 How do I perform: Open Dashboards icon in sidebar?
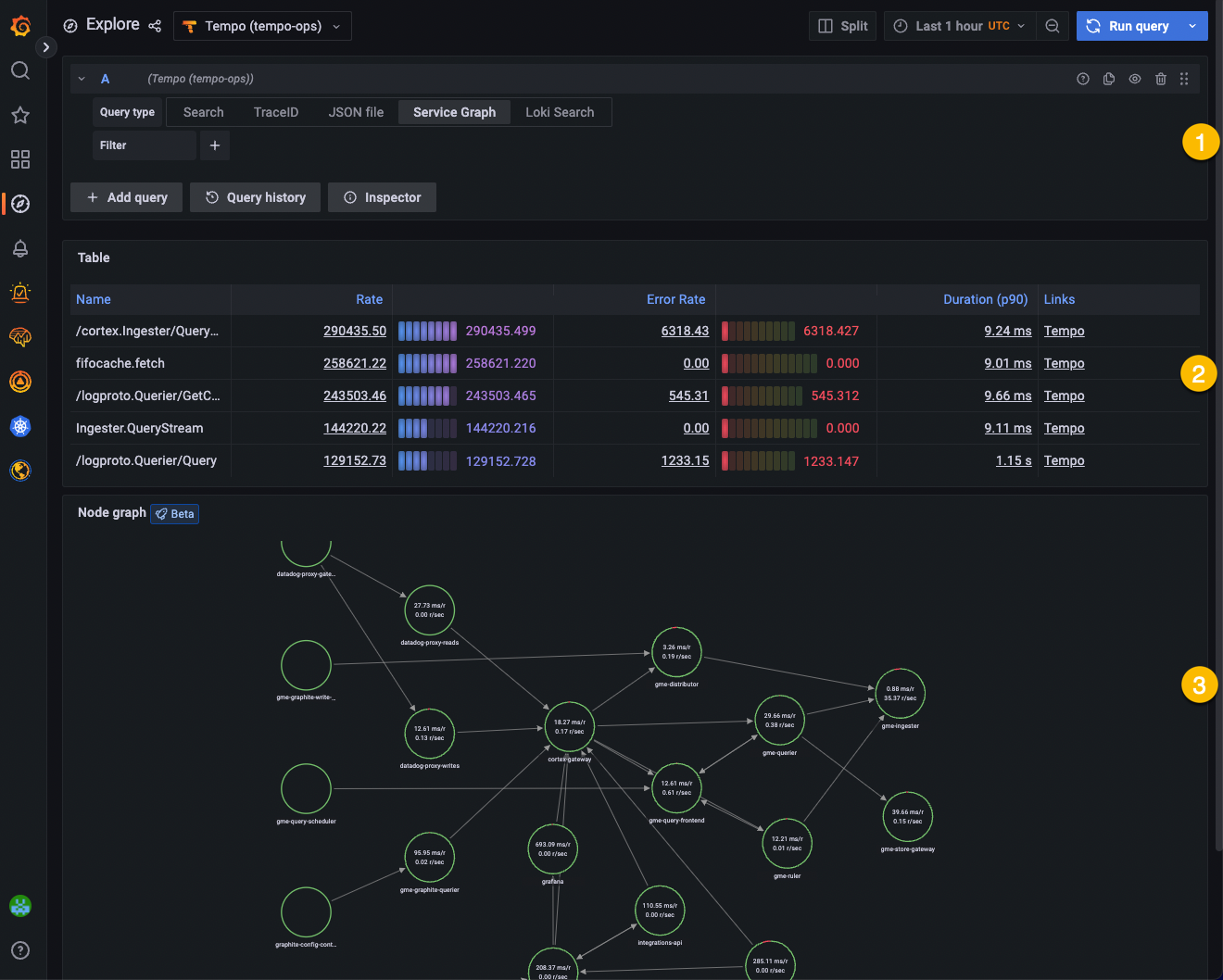point(20,159)
